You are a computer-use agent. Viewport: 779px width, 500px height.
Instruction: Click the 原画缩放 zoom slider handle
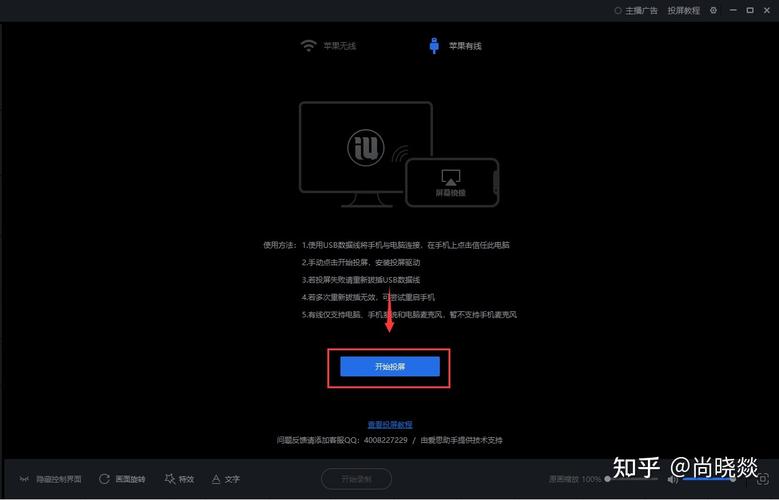(607, 479)
